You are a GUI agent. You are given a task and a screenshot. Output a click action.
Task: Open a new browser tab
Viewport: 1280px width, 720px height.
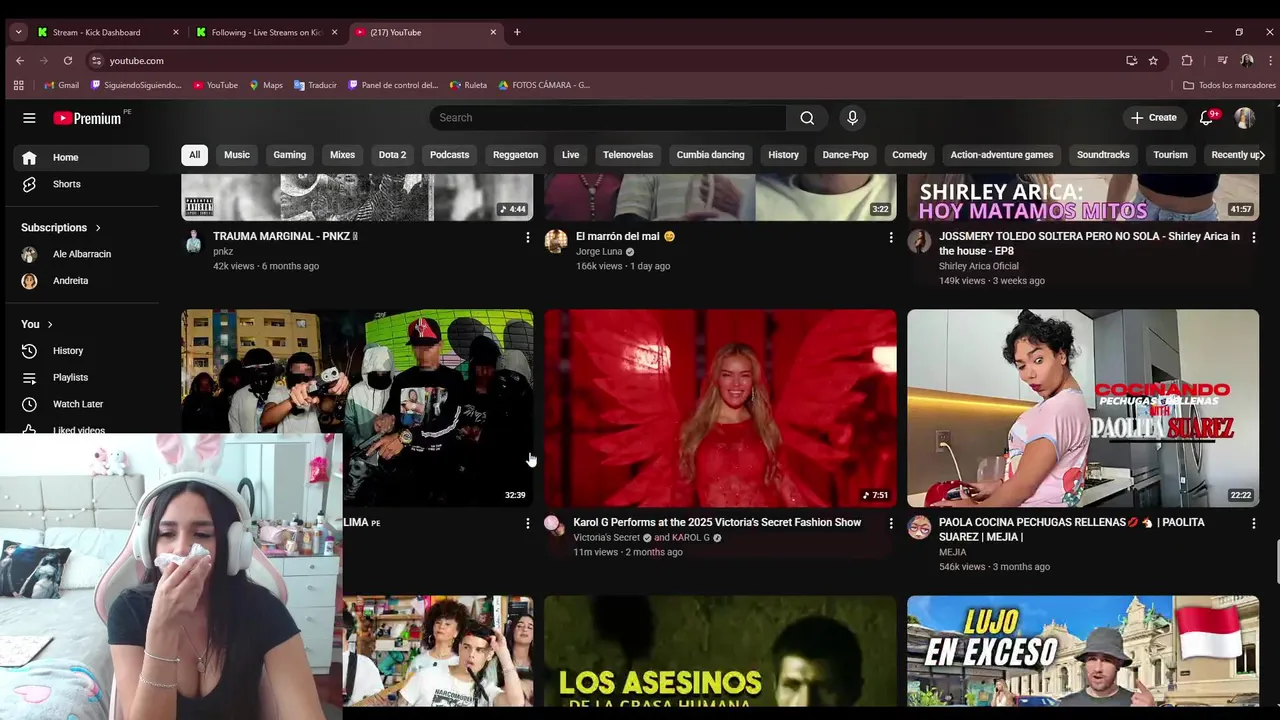tap(517, 32)
